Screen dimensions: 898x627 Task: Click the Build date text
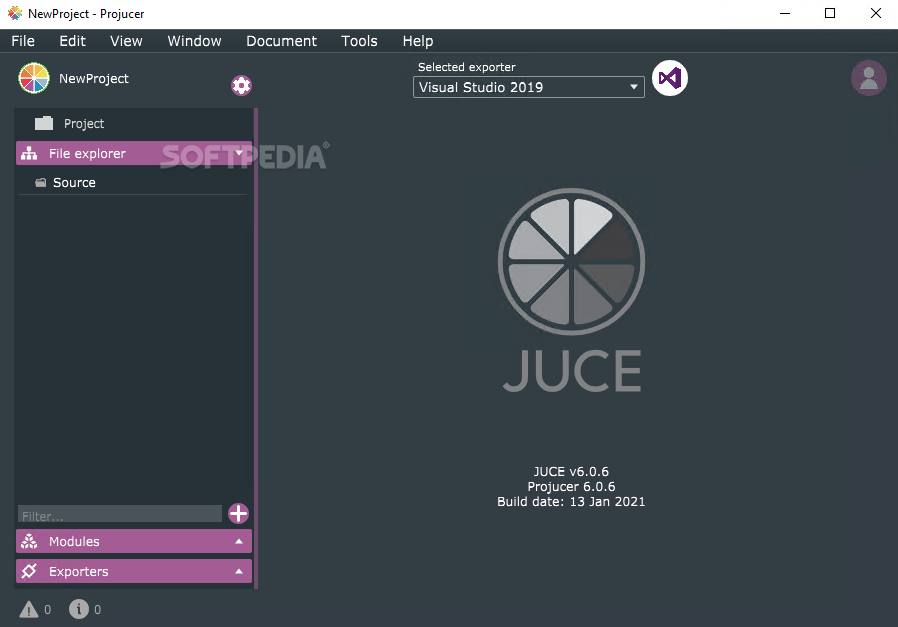(x=571, y=502)
